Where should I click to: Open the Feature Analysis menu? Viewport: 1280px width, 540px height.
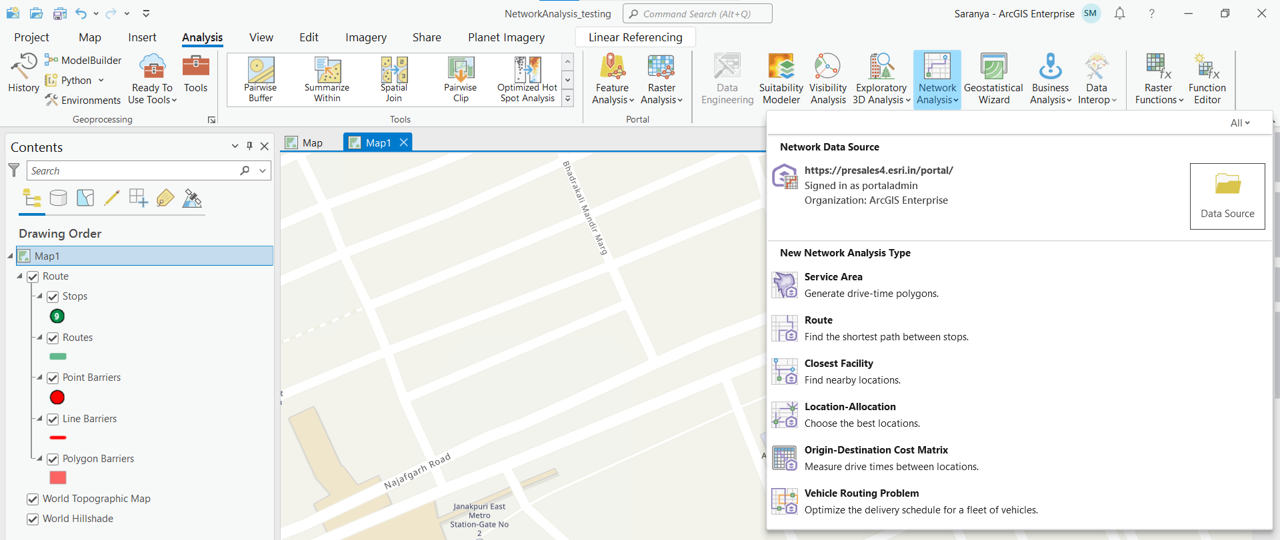click(613, 79)
